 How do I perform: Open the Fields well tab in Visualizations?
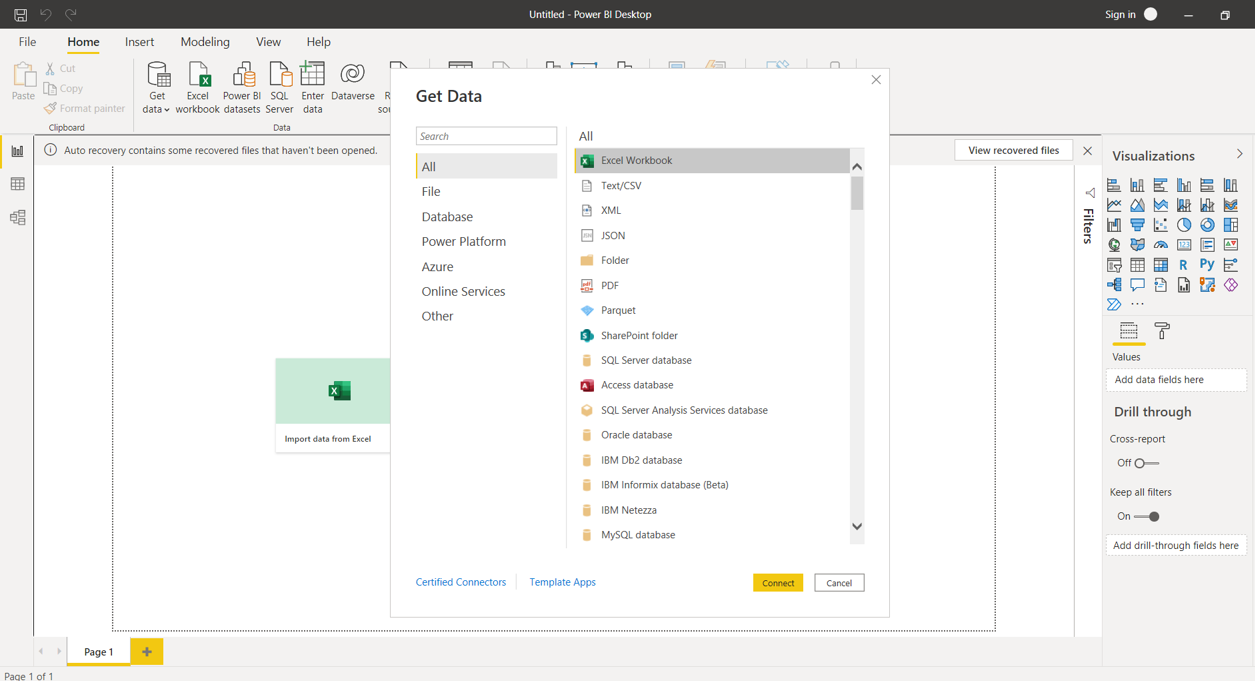[1129, 331]
